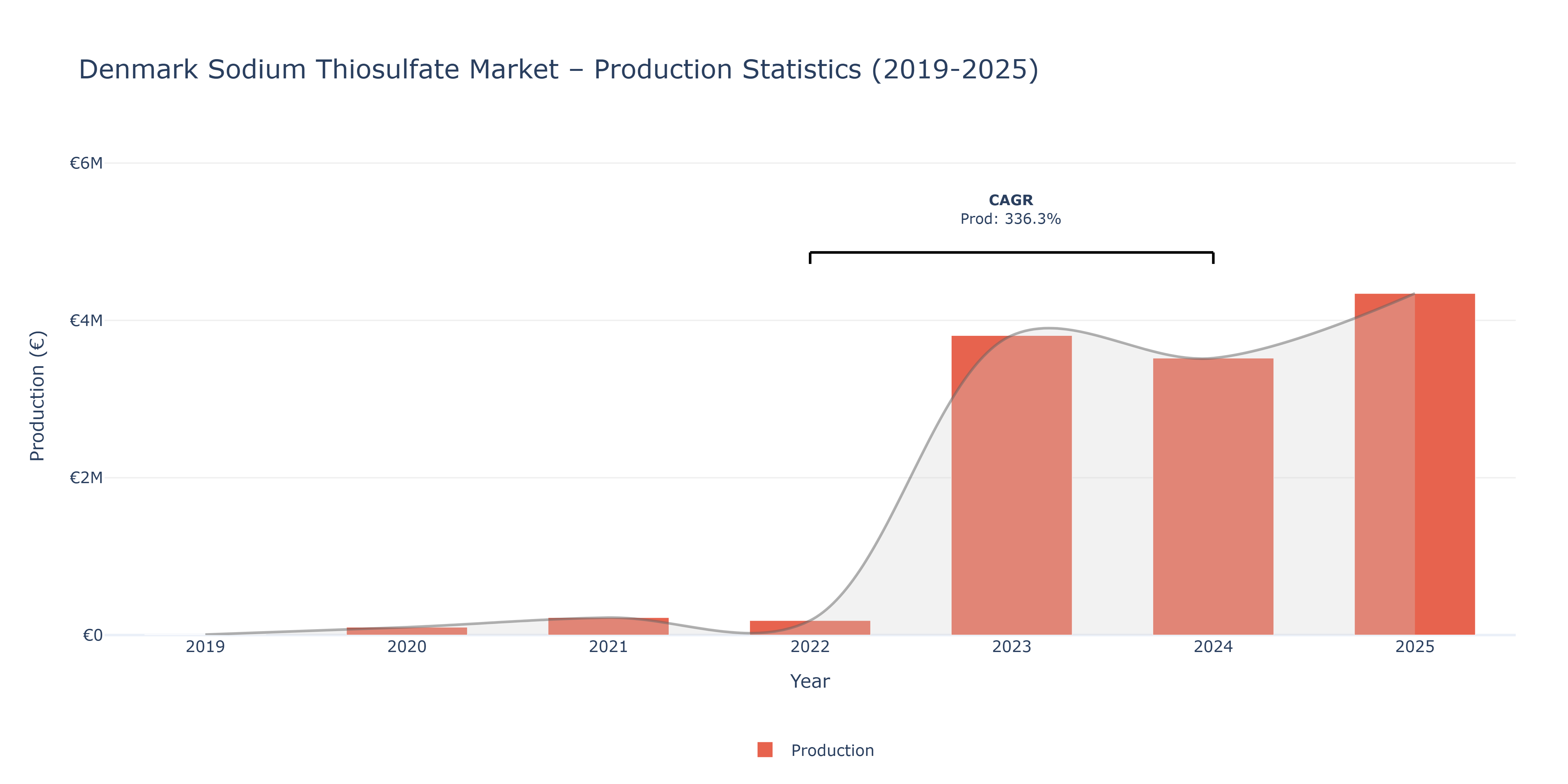The image size is (1568, 784).
Task: Click the 2020 production bar
Action: pos(407,631)
